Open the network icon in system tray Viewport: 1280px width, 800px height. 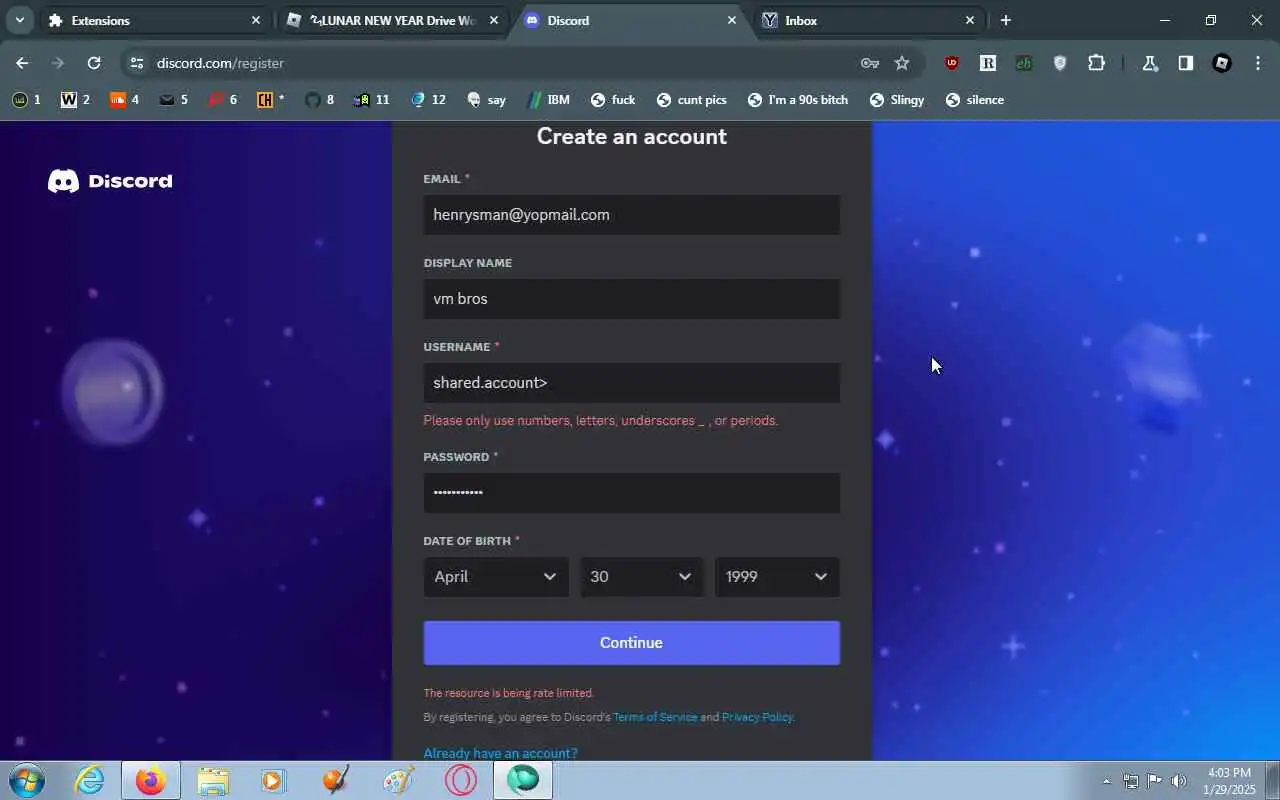(x=1131, y=781)
